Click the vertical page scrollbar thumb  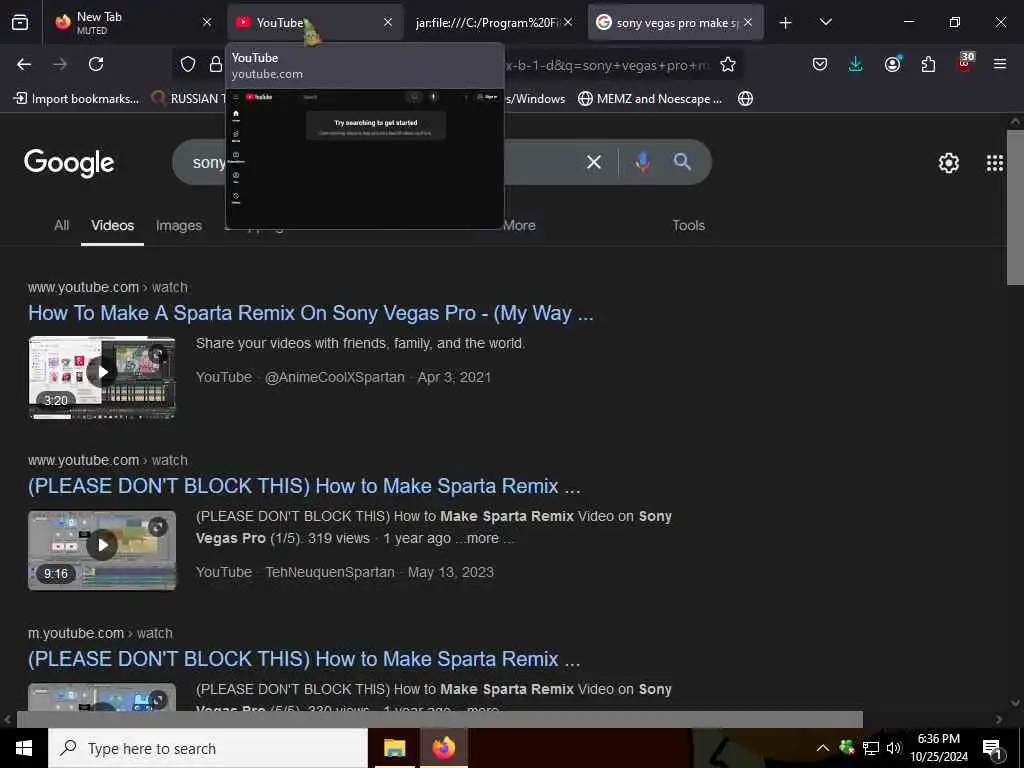point(1015,207)
